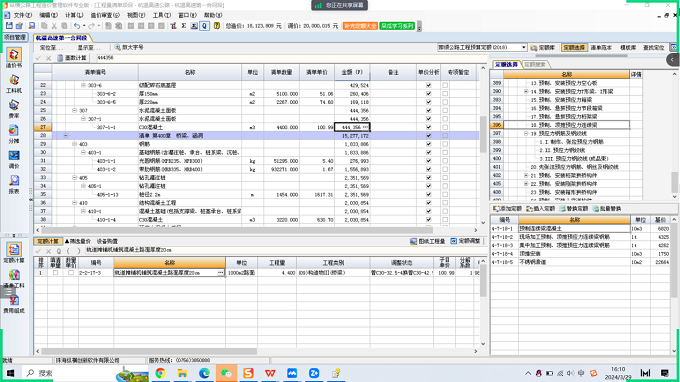
Task: Click the 插入定额 icon button
Action: pos(540,209)
